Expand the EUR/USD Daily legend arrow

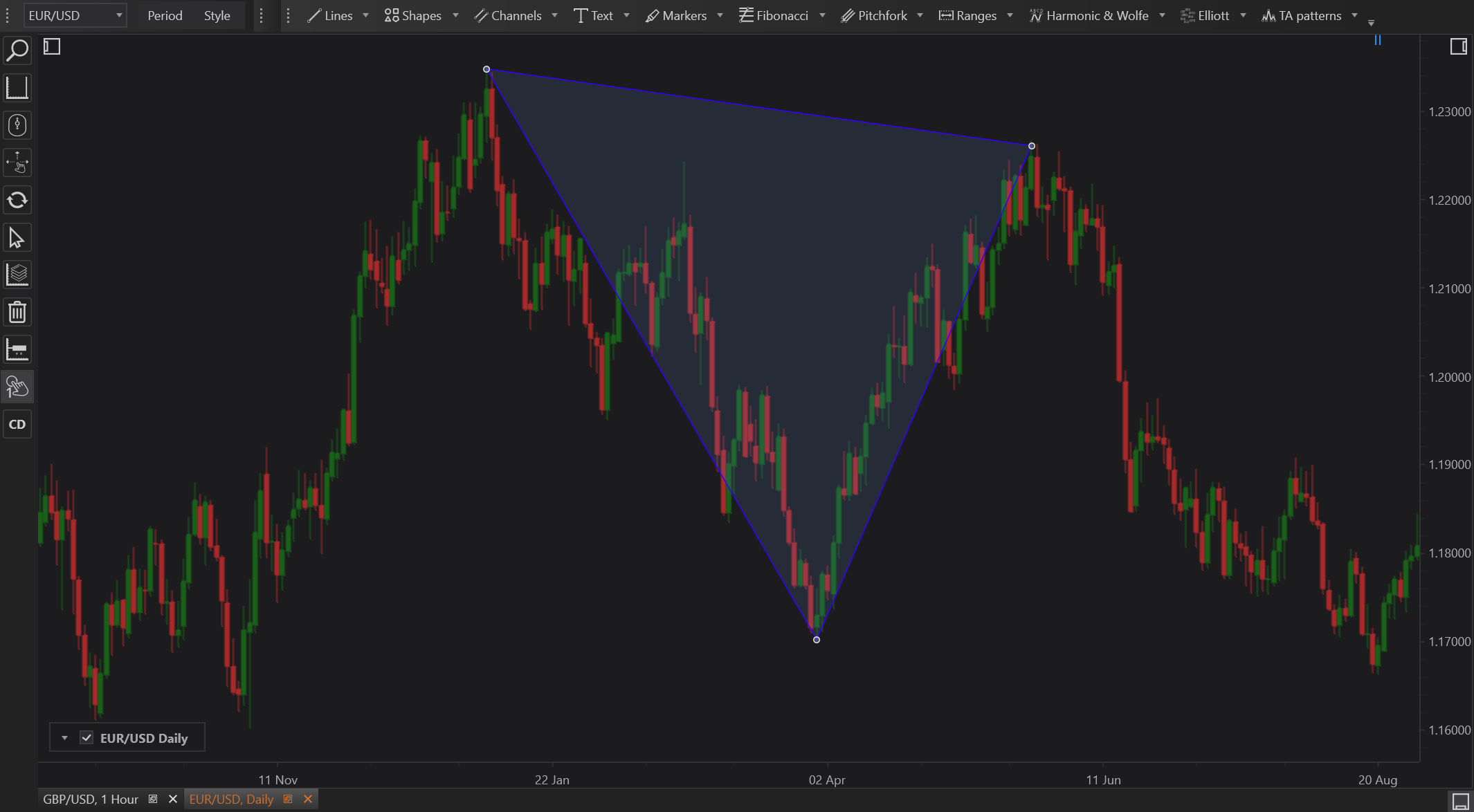[x=64, y=738]
